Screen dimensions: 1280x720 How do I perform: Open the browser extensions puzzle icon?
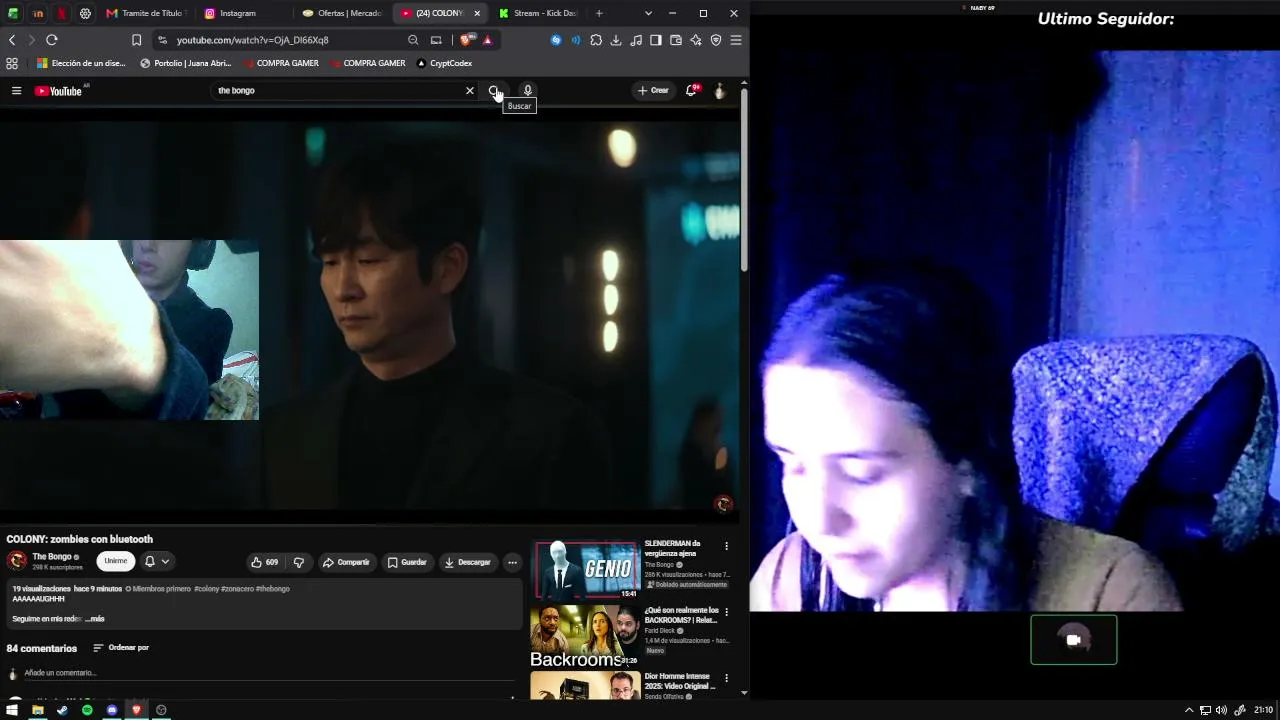pos(596,40)
